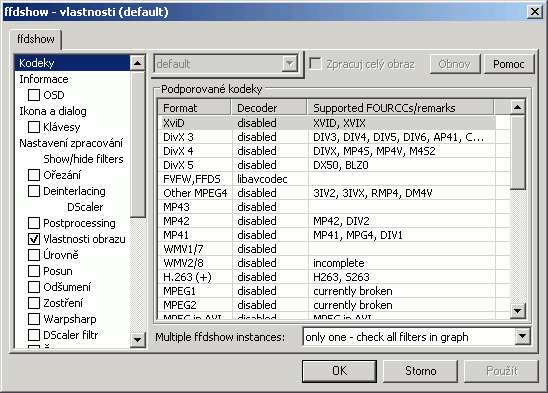Click the Decoder column header
Viewport: 548px width, 393px height.
click(269, 108)
